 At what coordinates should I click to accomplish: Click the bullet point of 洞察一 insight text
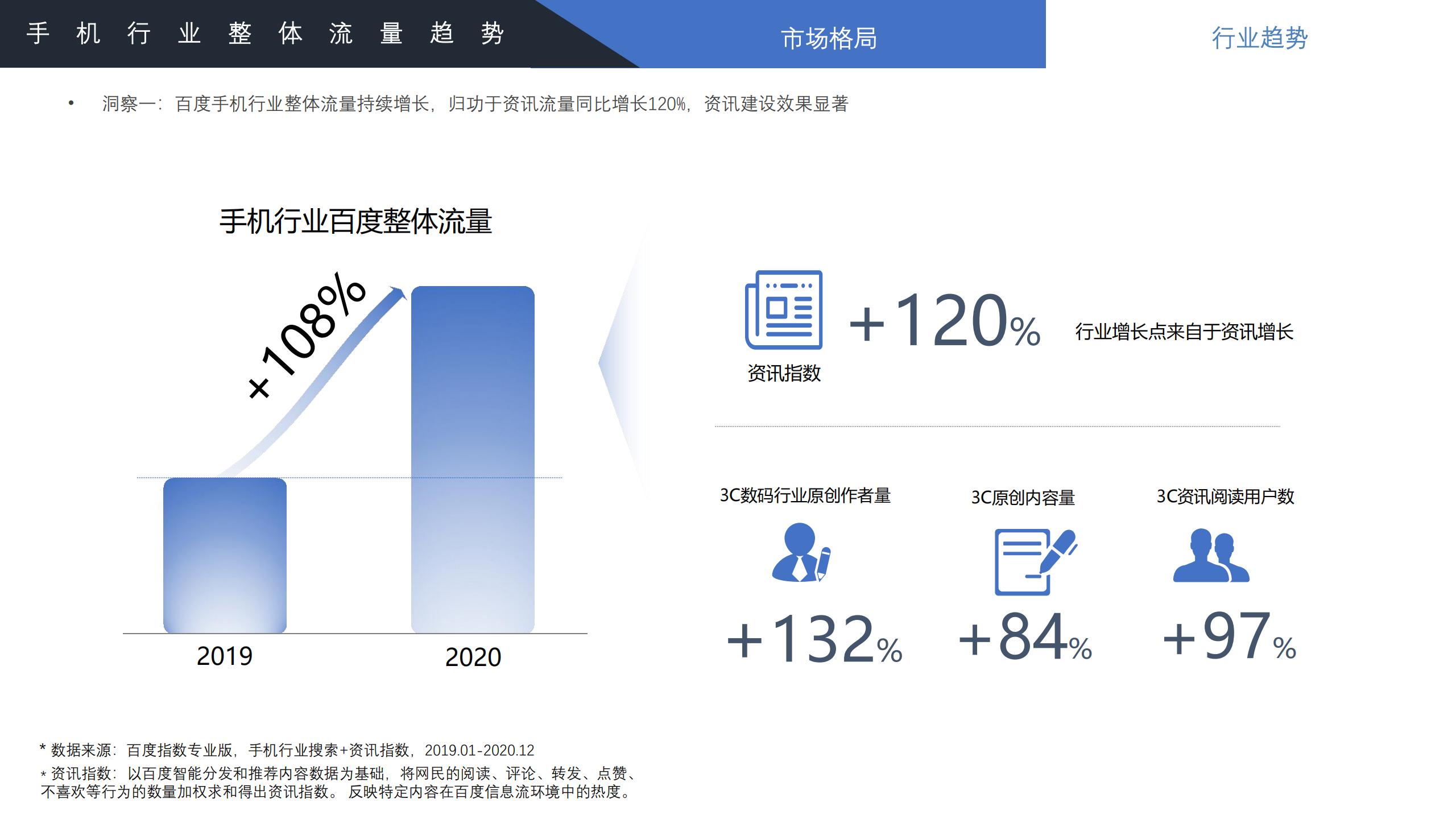pyautogui.click(x=71, y=102)
